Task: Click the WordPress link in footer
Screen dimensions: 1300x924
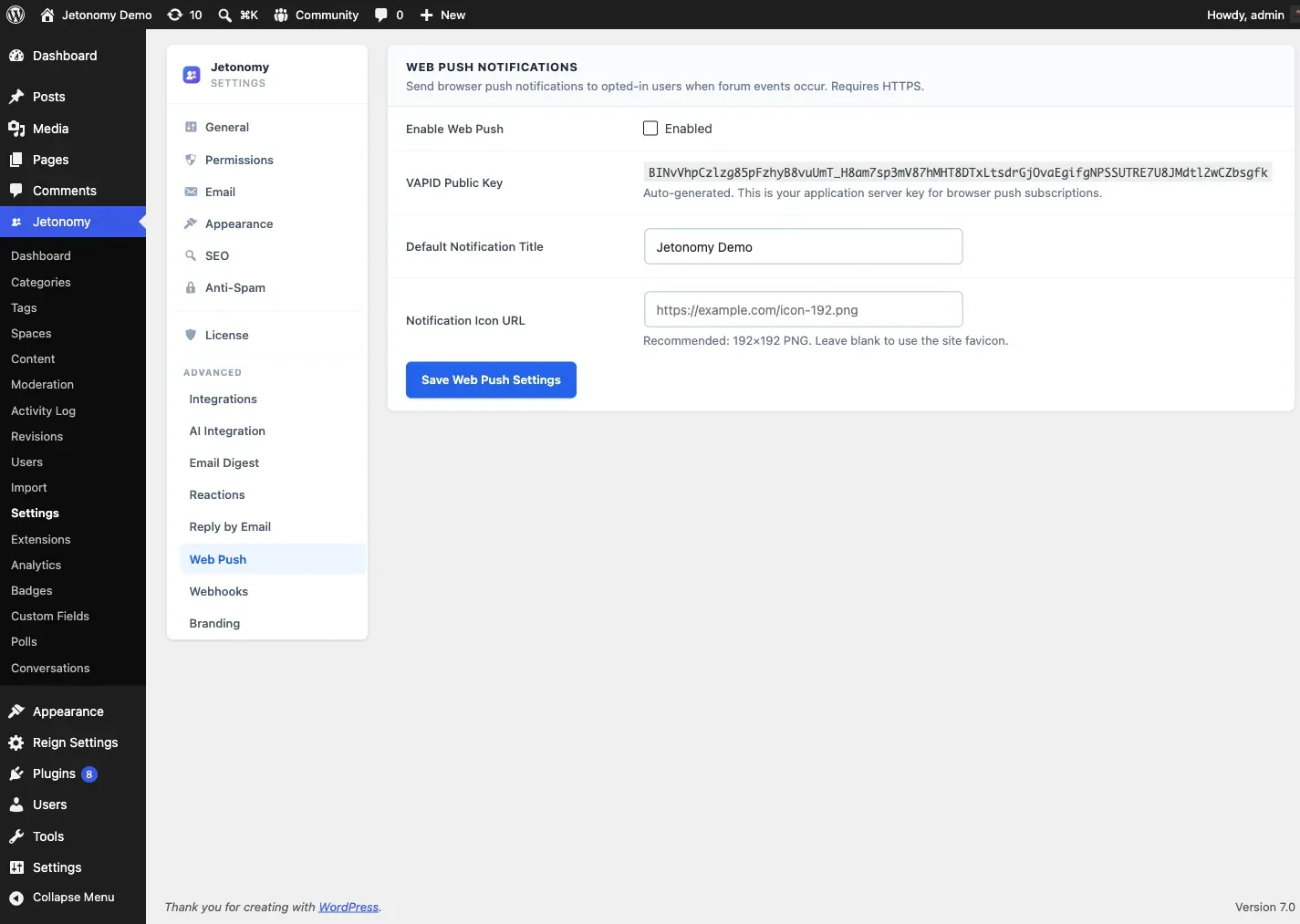Action: point(348,907)
